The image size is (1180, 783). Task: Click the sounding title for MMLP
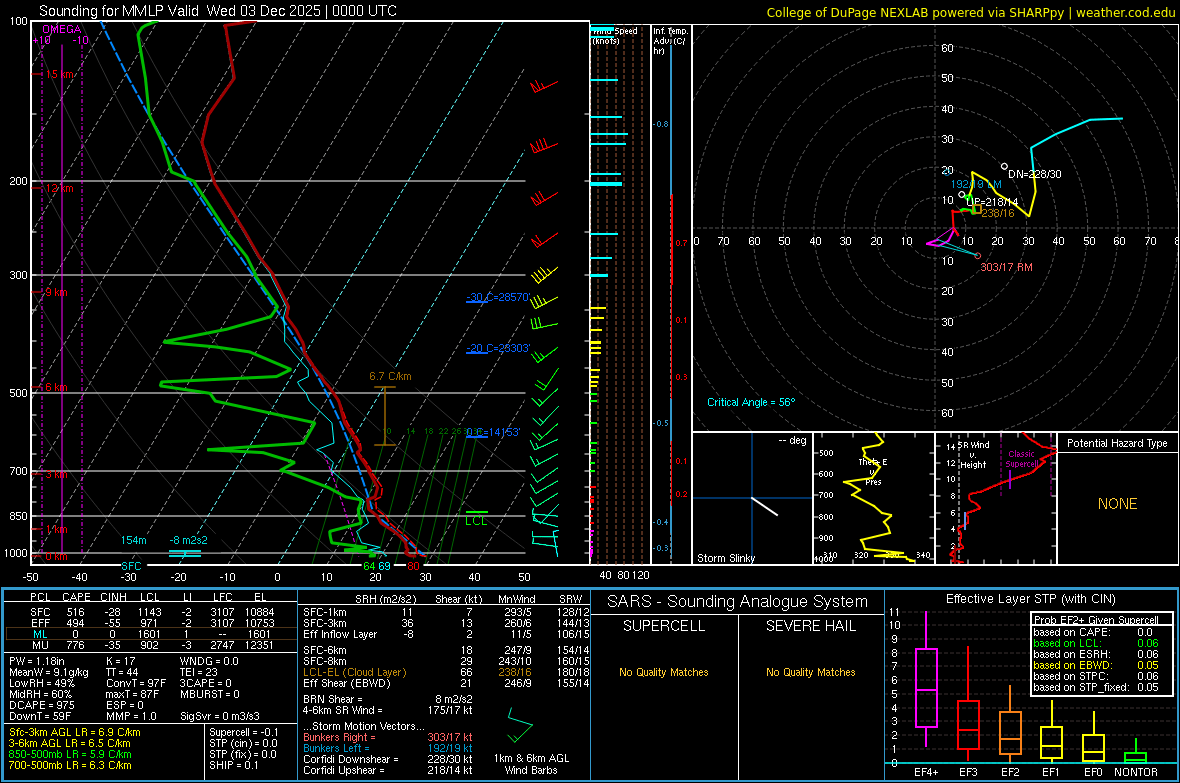(x=217, y=11)
